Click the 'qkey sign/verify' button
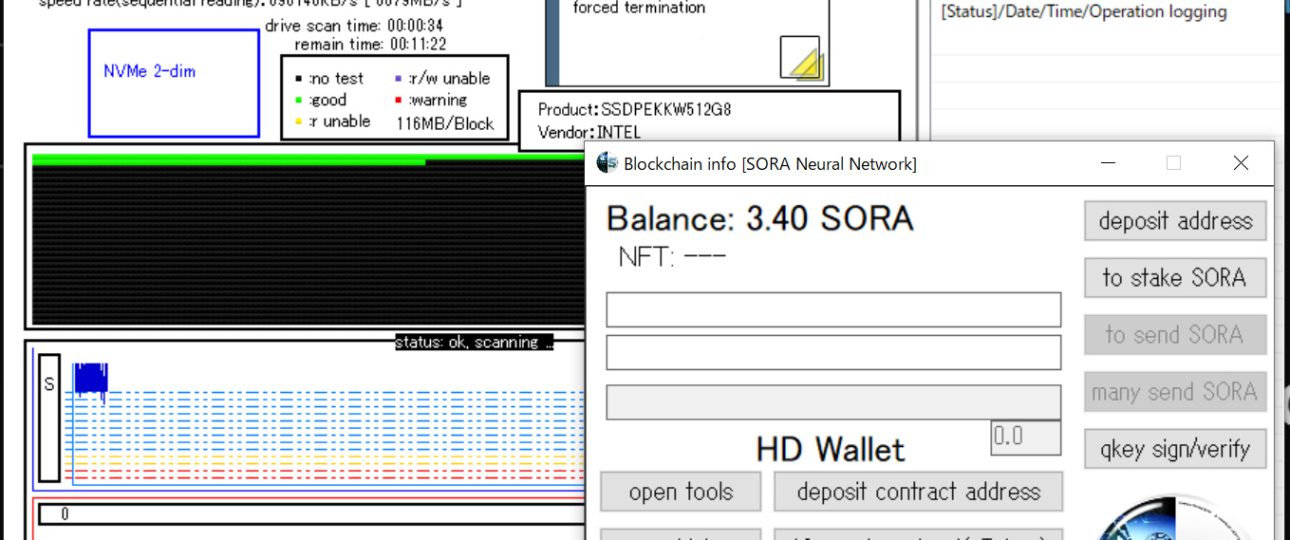Image resolution: width=1290 pixels, height=540 pixels. pyautogui.click(x=1175, y=449)
